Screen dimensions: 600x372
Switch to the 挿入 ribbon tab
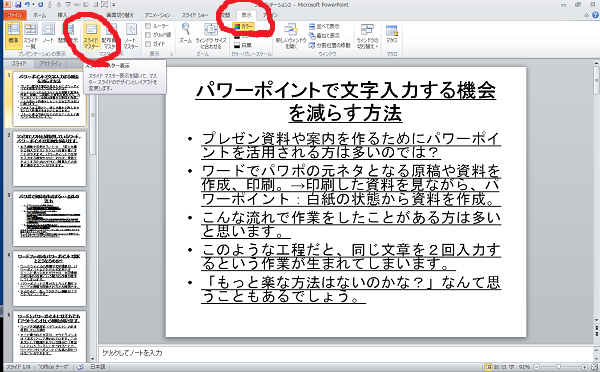pyautogui.click(x=62, y=15)
